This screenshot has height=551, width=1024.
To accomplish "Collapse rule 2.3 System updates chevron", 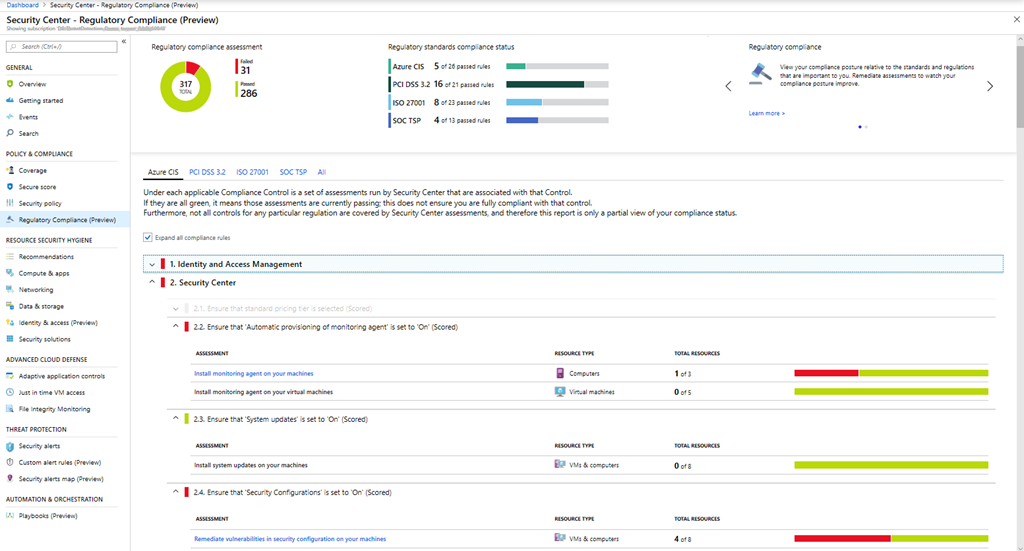I will coord(175,418).
